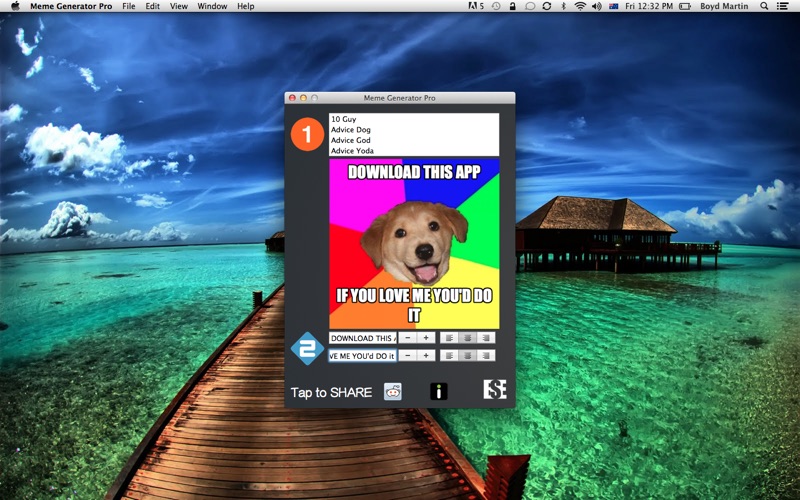Focus the 'DOWNLOAD THIS' top text field

pos(363,338)
